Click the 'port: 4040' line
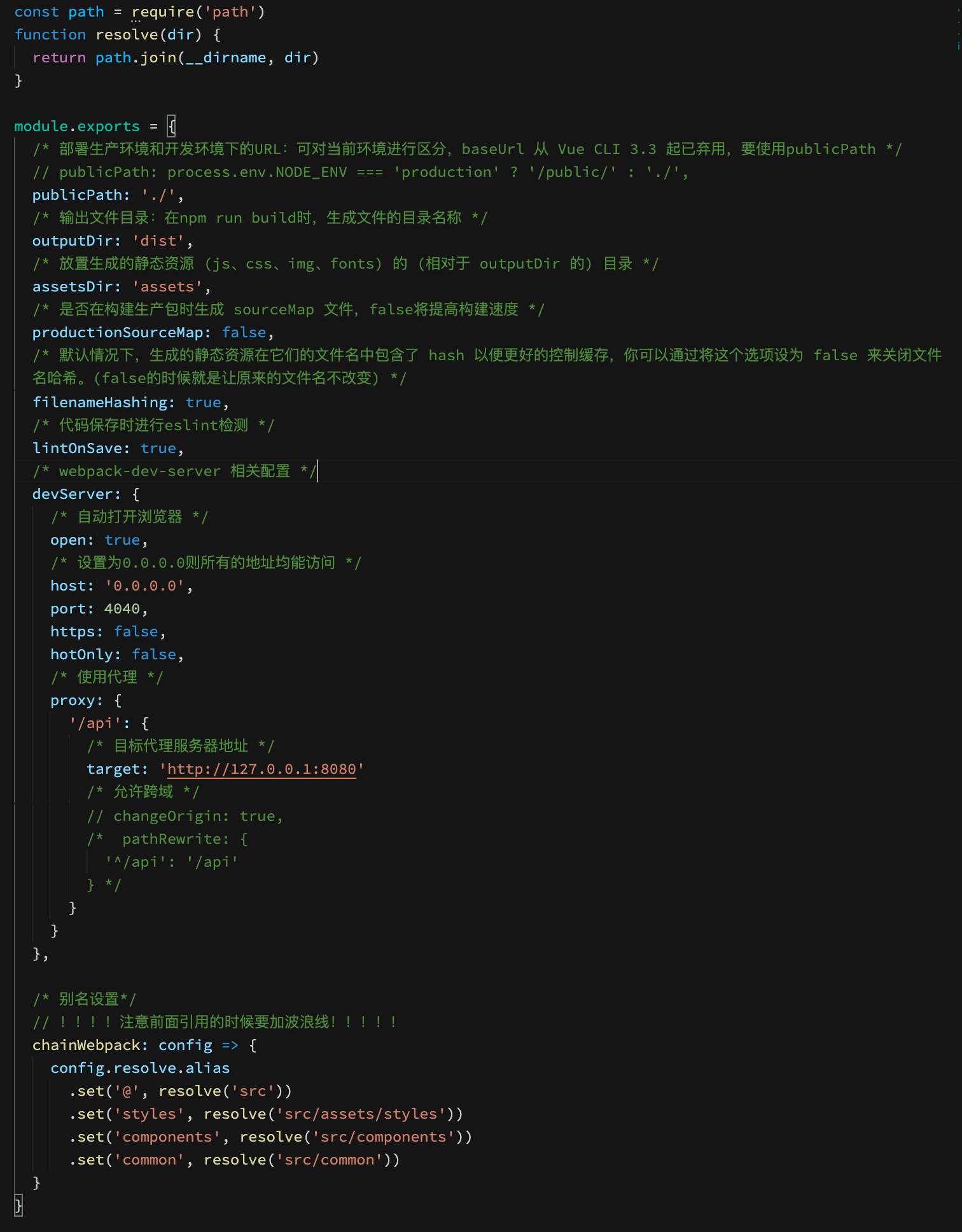The image size is (962, 1232). (99, 608)
